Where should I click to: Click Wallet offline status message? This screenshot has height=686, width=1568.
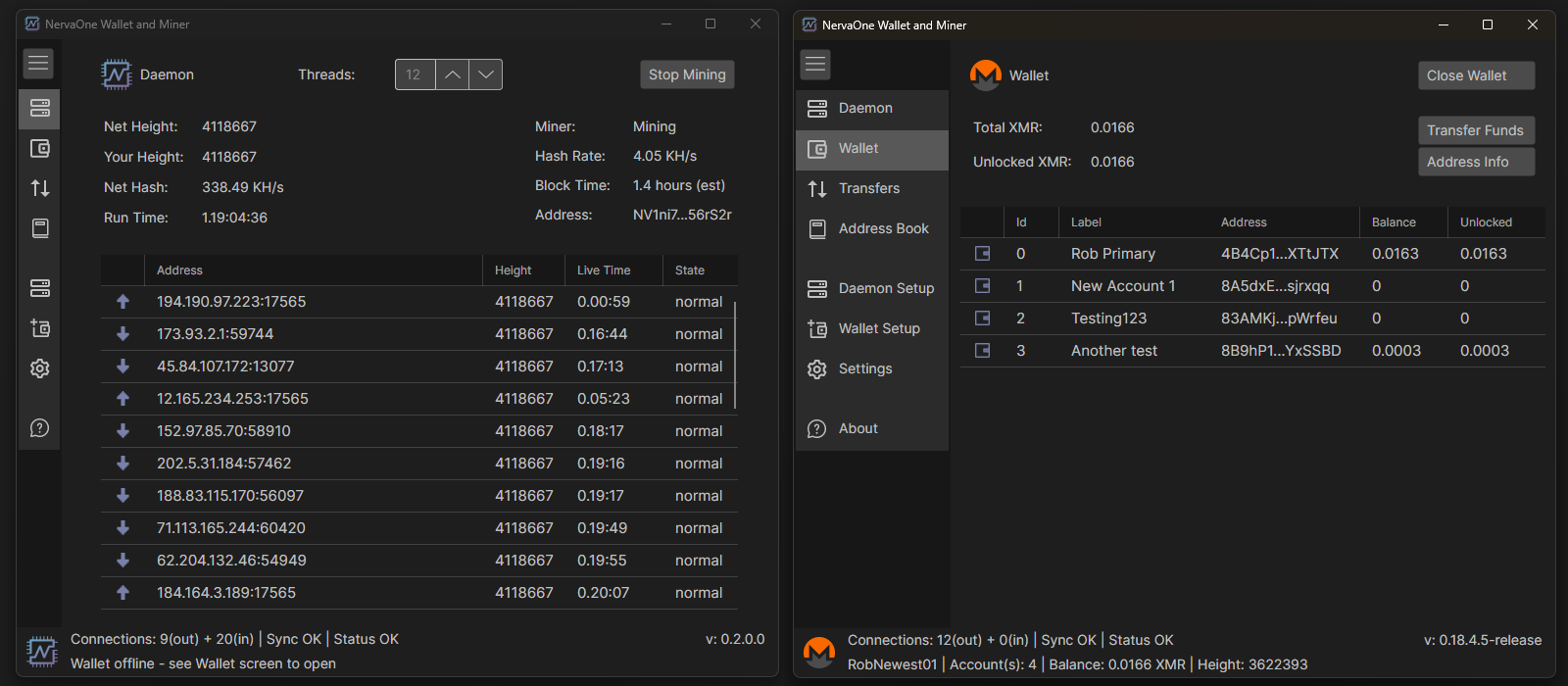pos(203,663)
